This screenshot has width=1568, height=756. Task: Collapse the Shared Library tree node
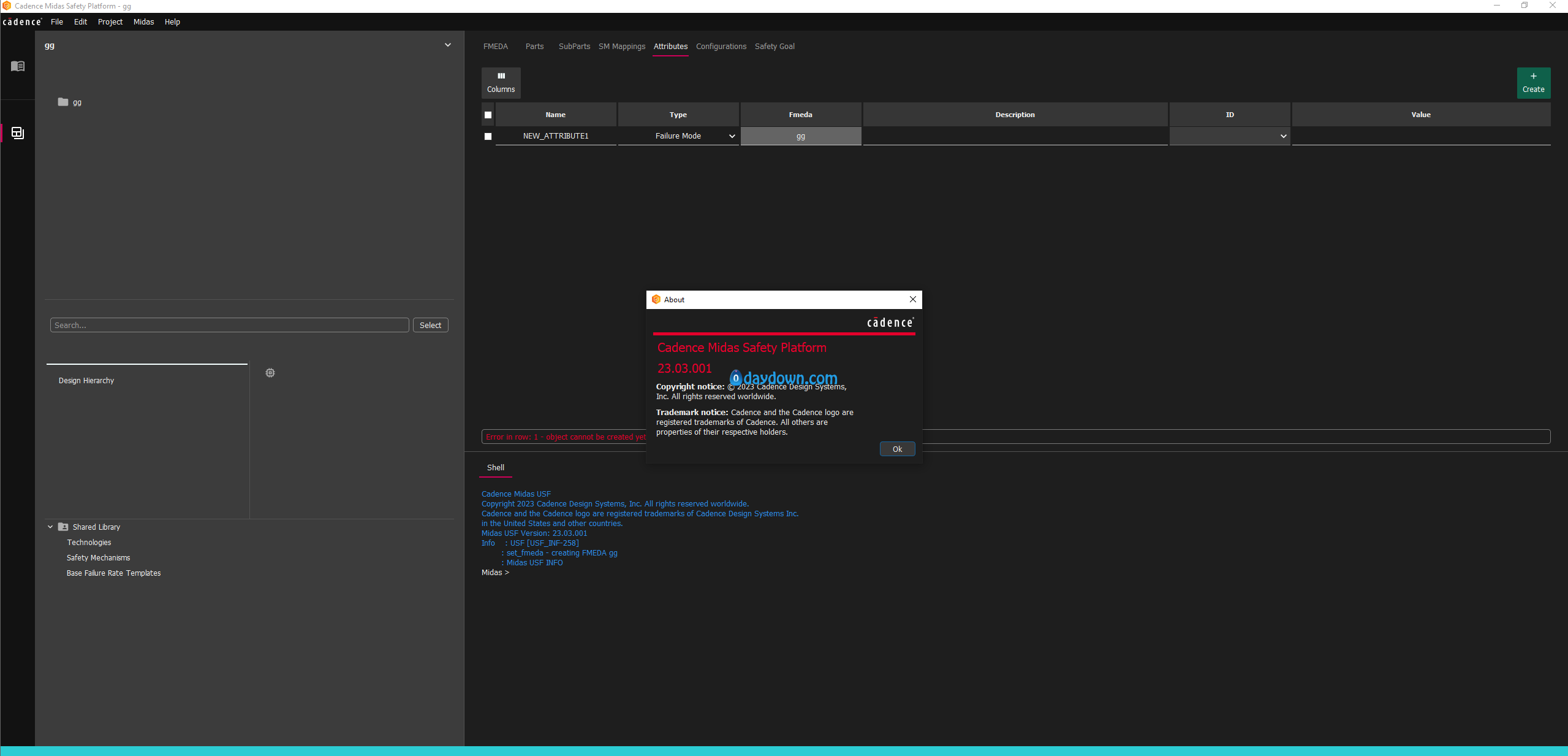[50, 527]
